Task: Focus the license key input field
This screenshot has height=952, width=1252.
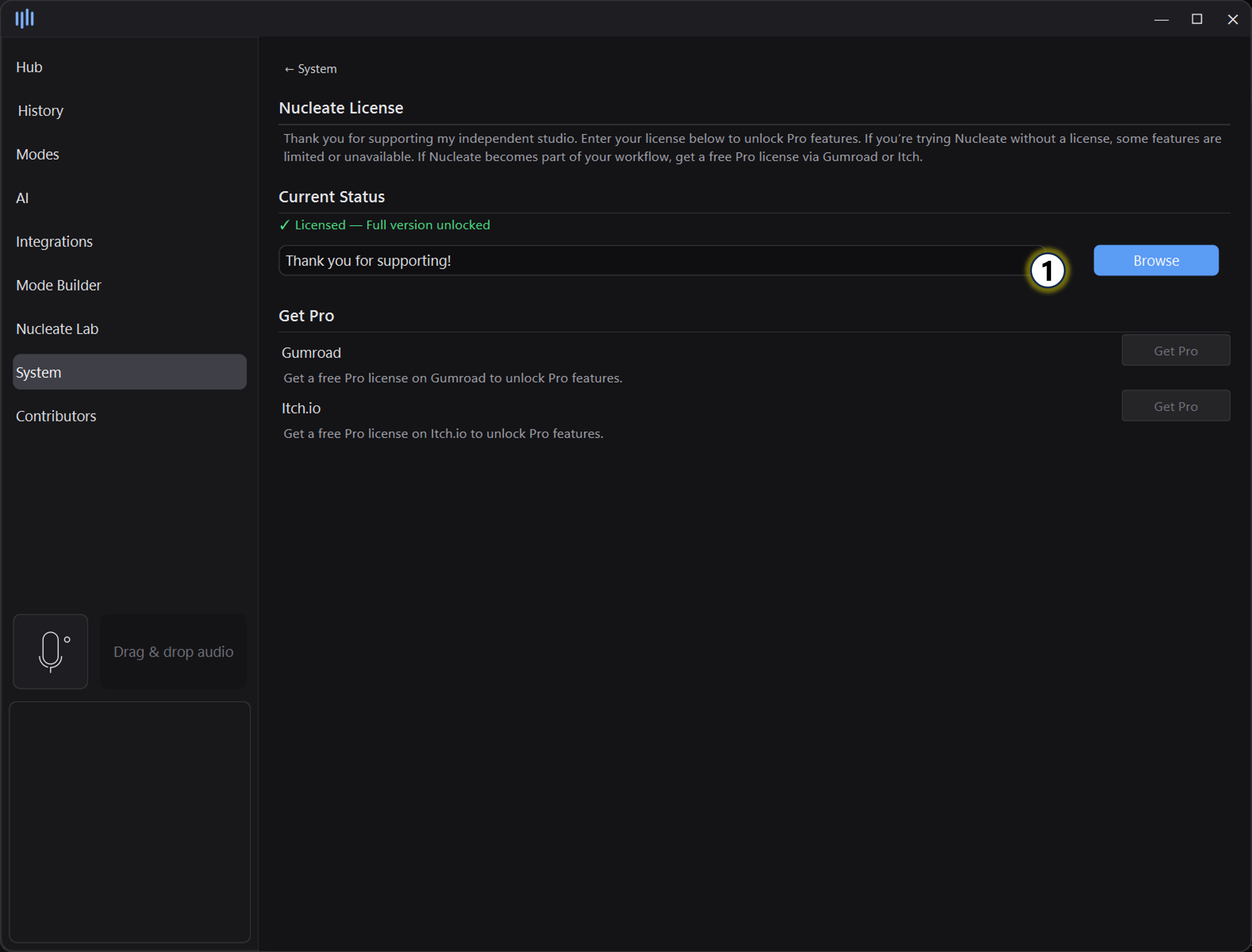Action: [x=662, y=261]
